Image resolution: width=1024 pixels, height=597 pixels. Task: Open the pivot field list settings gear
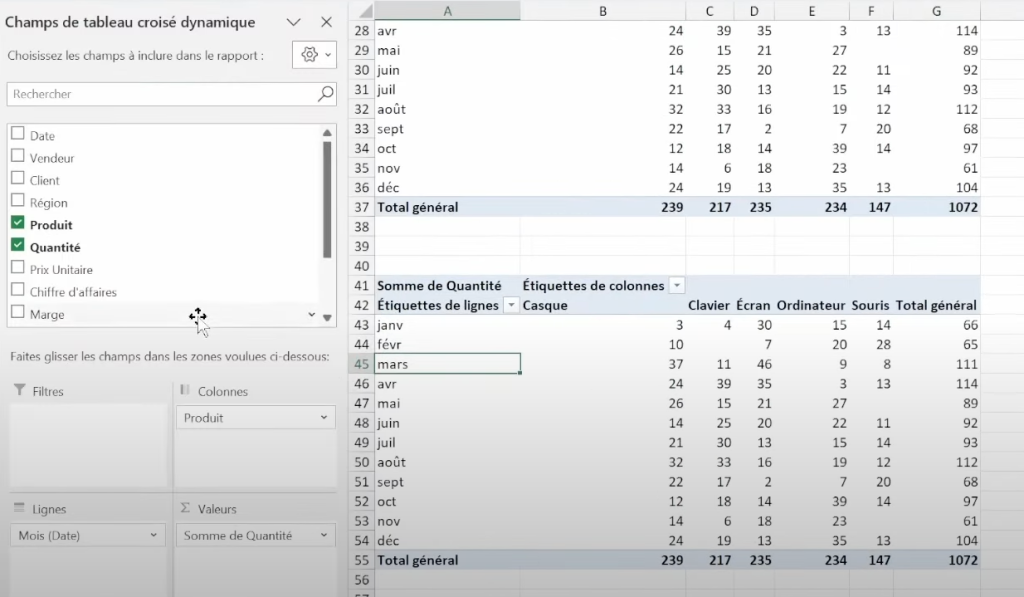pos(314,55)
